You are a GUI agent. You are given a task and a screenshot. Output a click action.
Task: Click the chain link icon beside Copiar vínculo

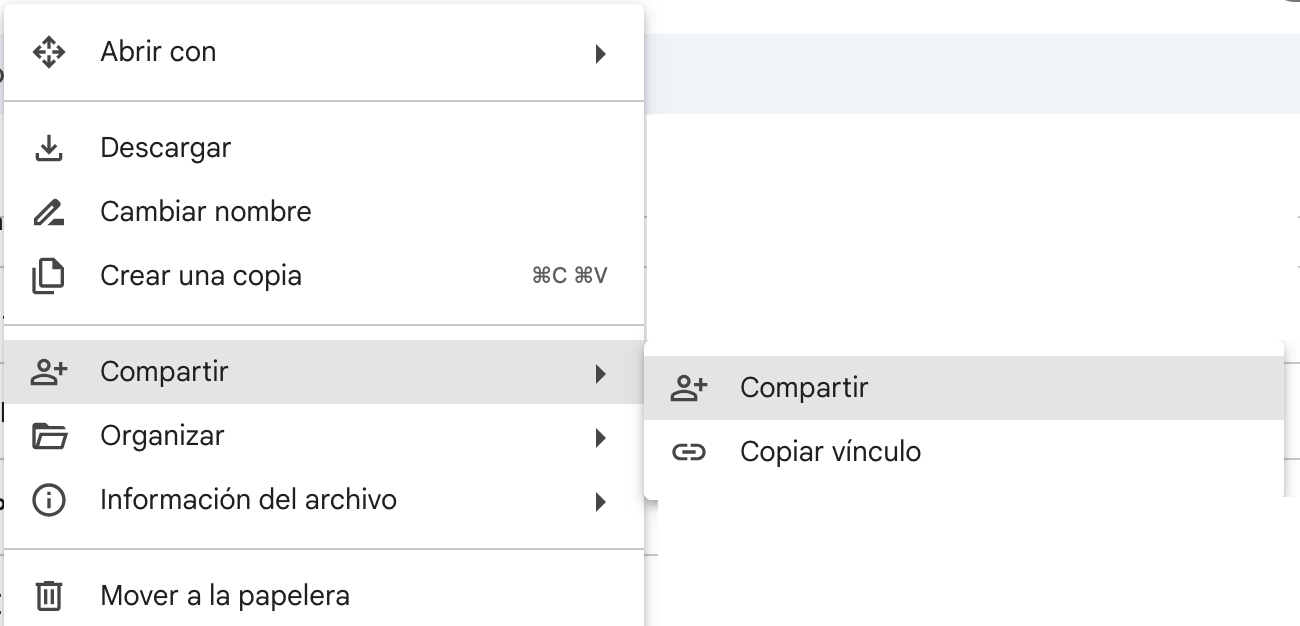point(689,452)
